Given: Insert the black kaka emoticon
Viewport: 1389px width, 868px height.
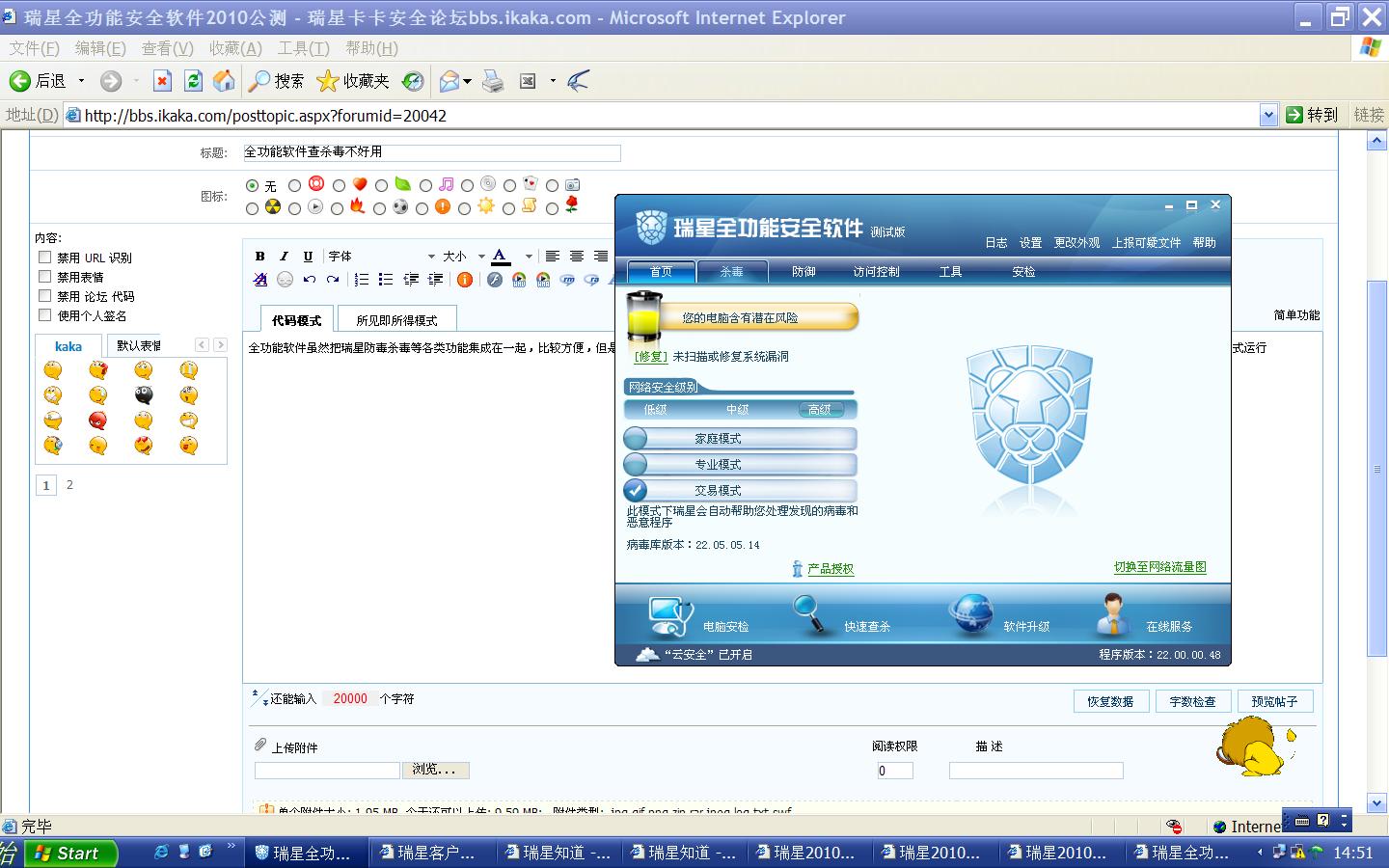Looking at the screenshot, I should [x=144, y=395].
